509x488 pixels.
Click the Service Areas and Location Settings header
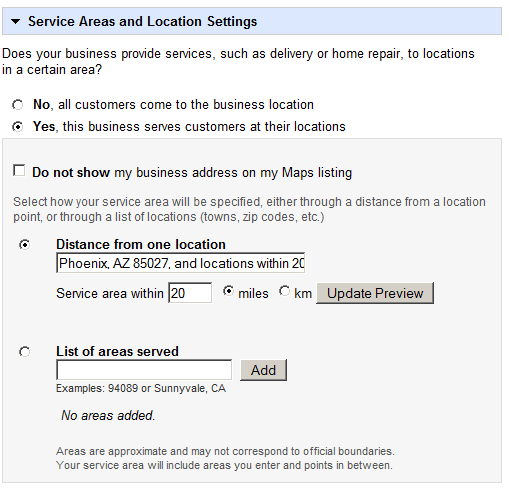point(252,21)
